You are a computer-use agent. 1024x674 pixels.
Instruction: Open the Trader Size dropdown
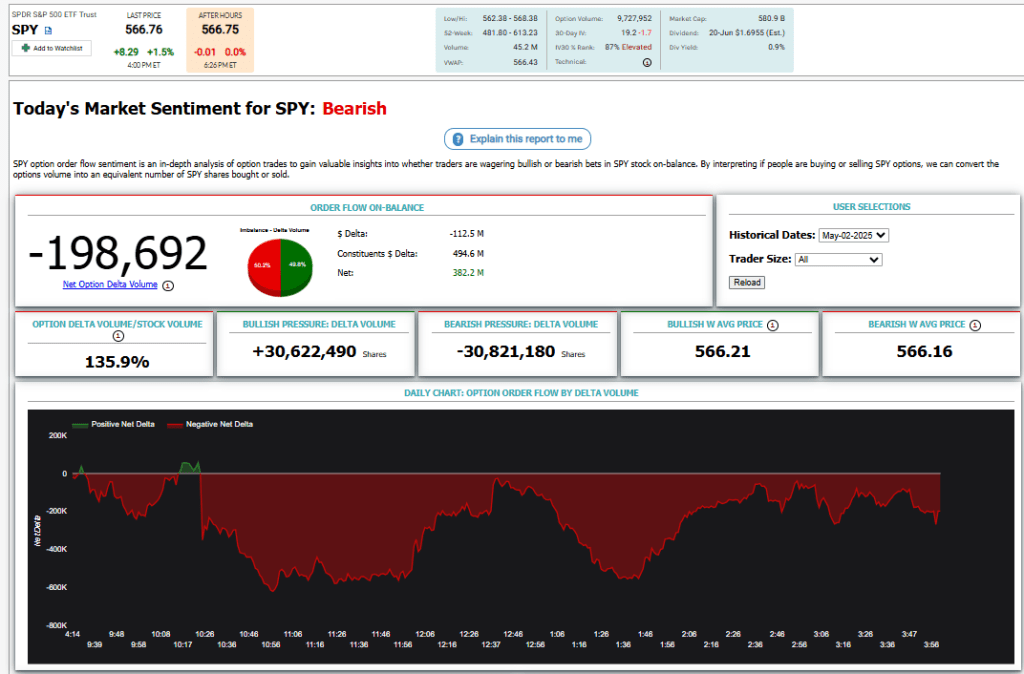[x=839, y=259]
